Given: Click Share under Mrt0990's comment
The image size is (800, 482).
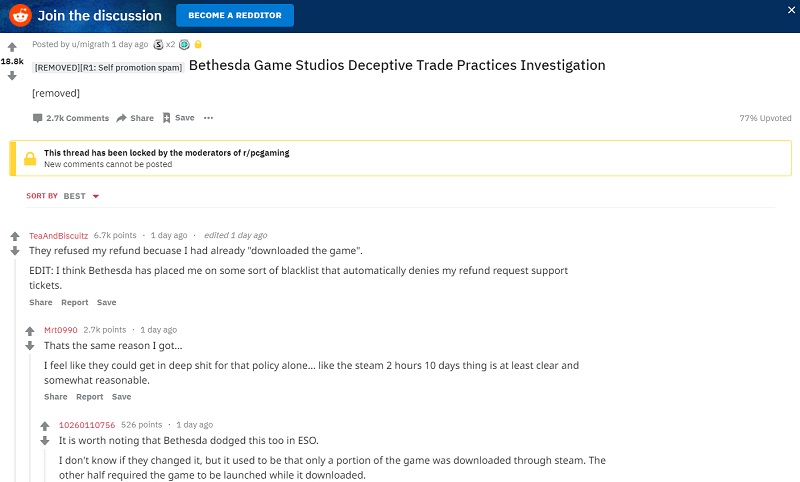Looking at the screenshot, I should (56, 397).
